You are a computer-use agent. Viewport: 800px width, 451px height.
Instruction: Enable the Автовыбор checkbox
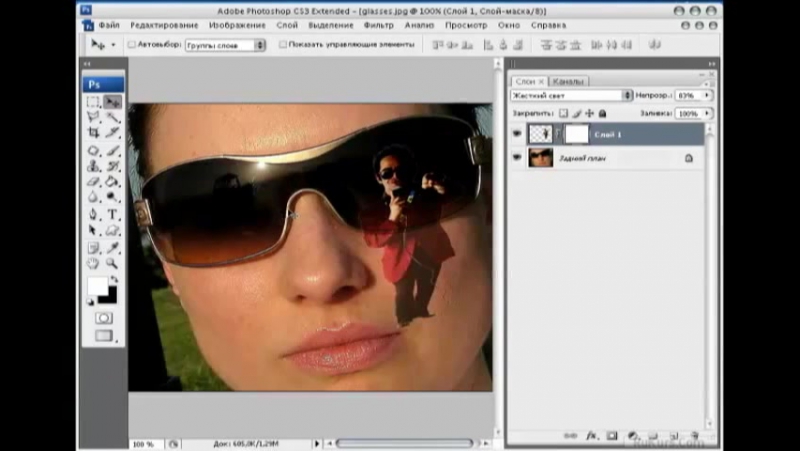(x=131, y=45)
